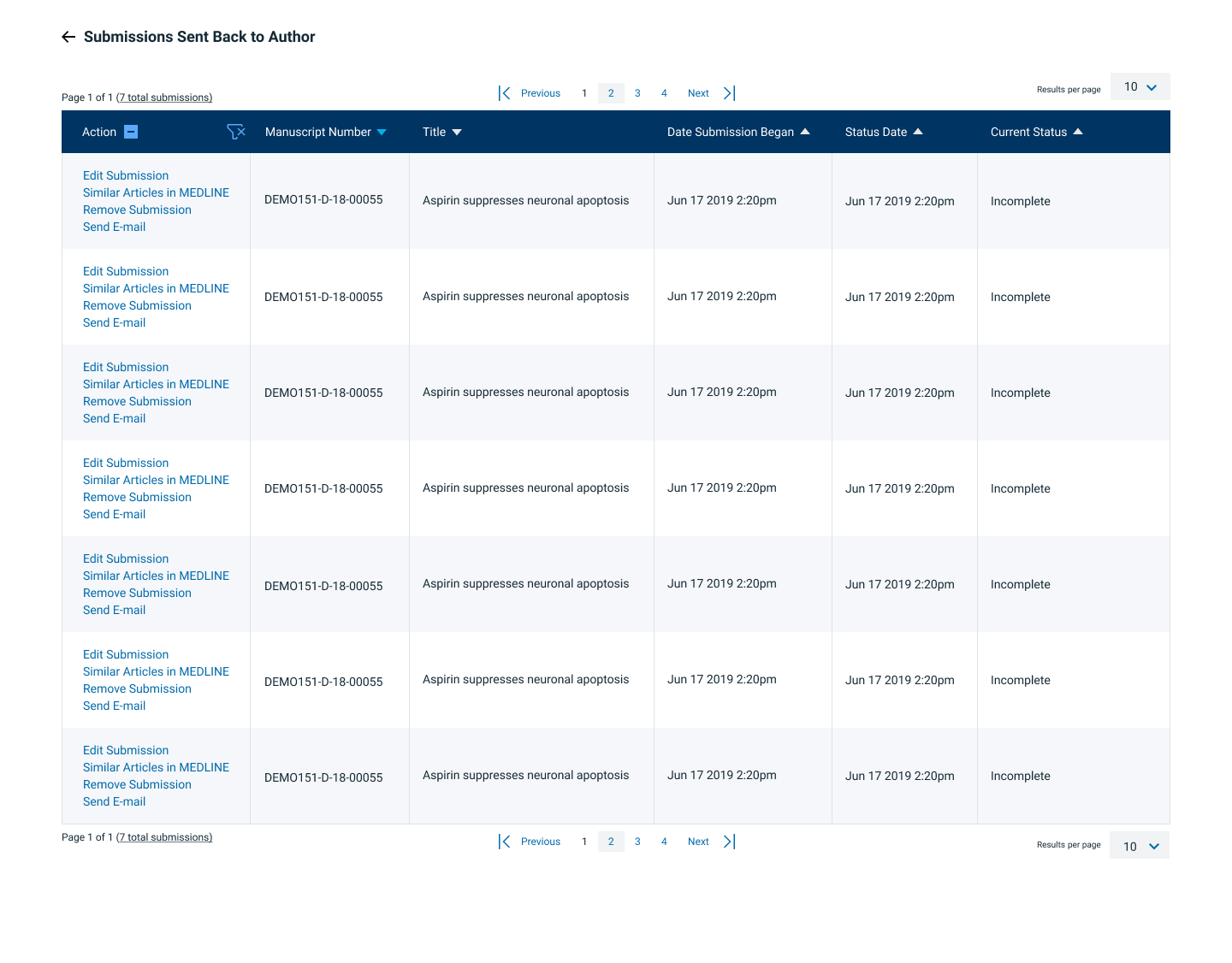This screenshot has height=963, width=1232.
Task: Click Edit Submission in the first row
Action: pyautogui.click(x=126, y=175)
